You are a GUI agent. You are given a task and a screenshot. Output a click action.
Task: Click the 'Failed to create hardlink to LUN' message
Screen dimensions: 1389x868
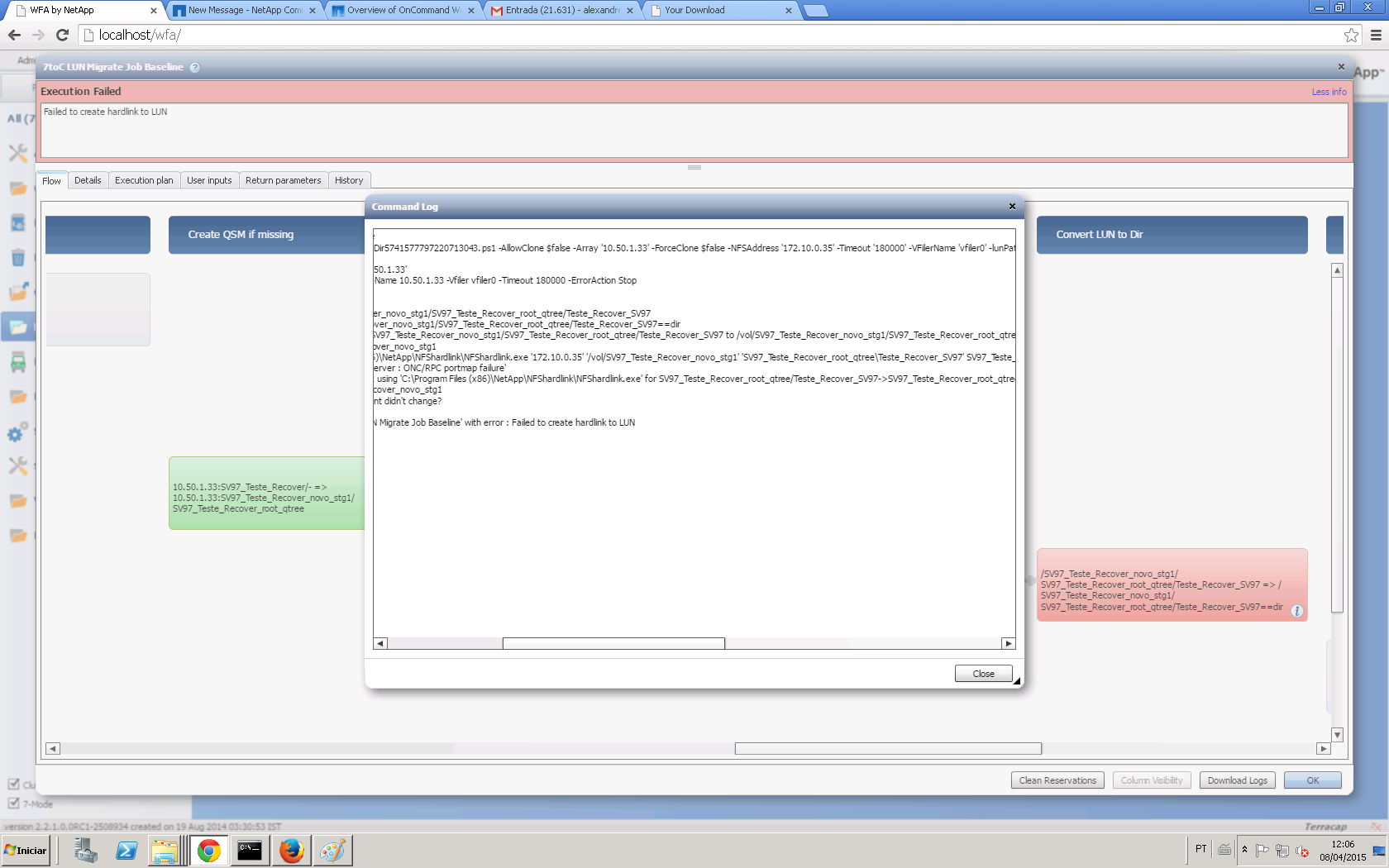tap(105, 112)
